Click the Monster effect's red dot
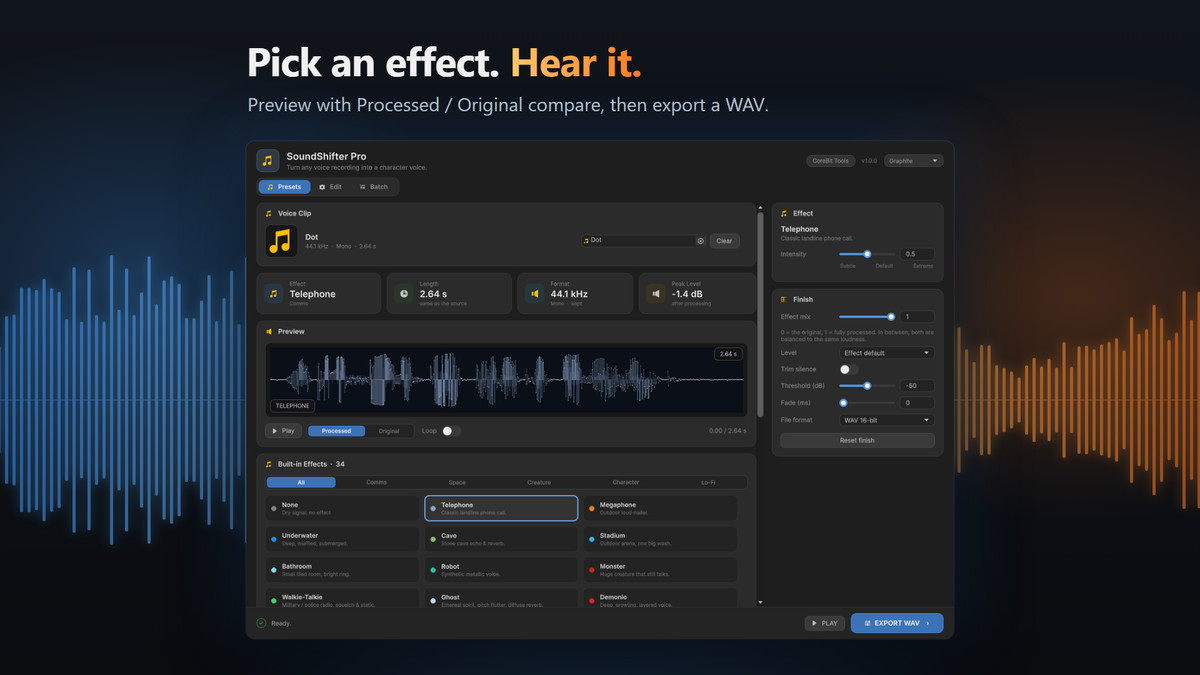 pos(592,570)
